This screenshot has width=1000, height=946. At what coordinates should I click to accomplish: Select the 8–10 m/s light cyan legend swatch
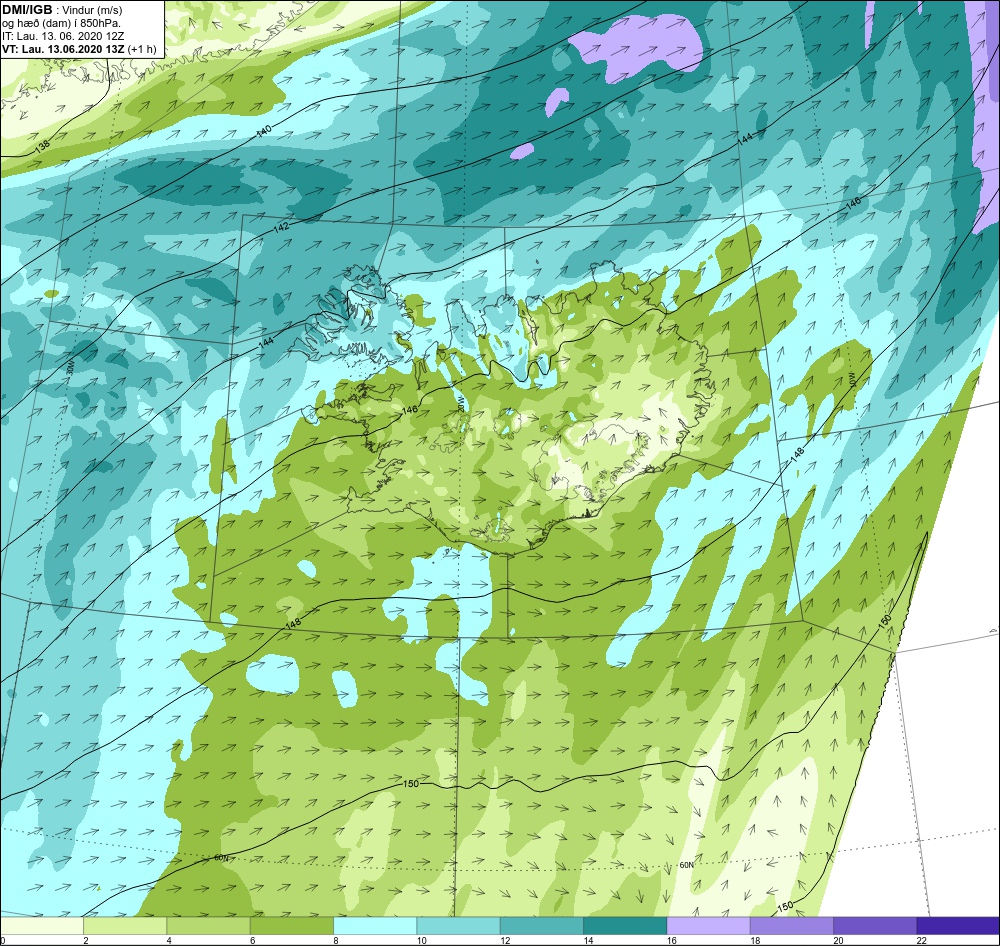375,925
